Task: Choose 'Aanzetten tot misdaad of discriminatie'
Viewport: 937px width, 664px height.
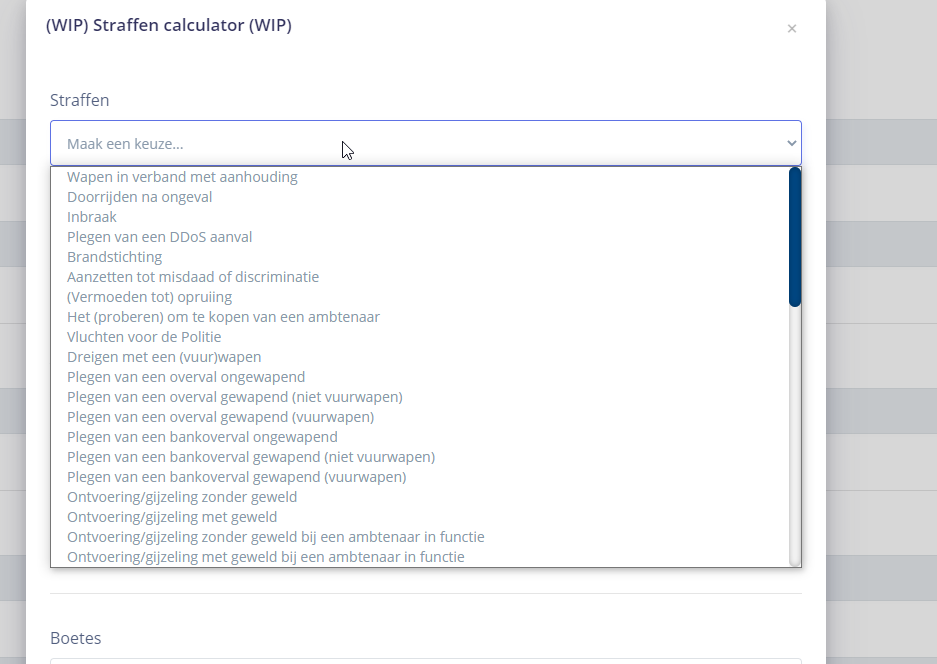Action: tap(193, 277)
